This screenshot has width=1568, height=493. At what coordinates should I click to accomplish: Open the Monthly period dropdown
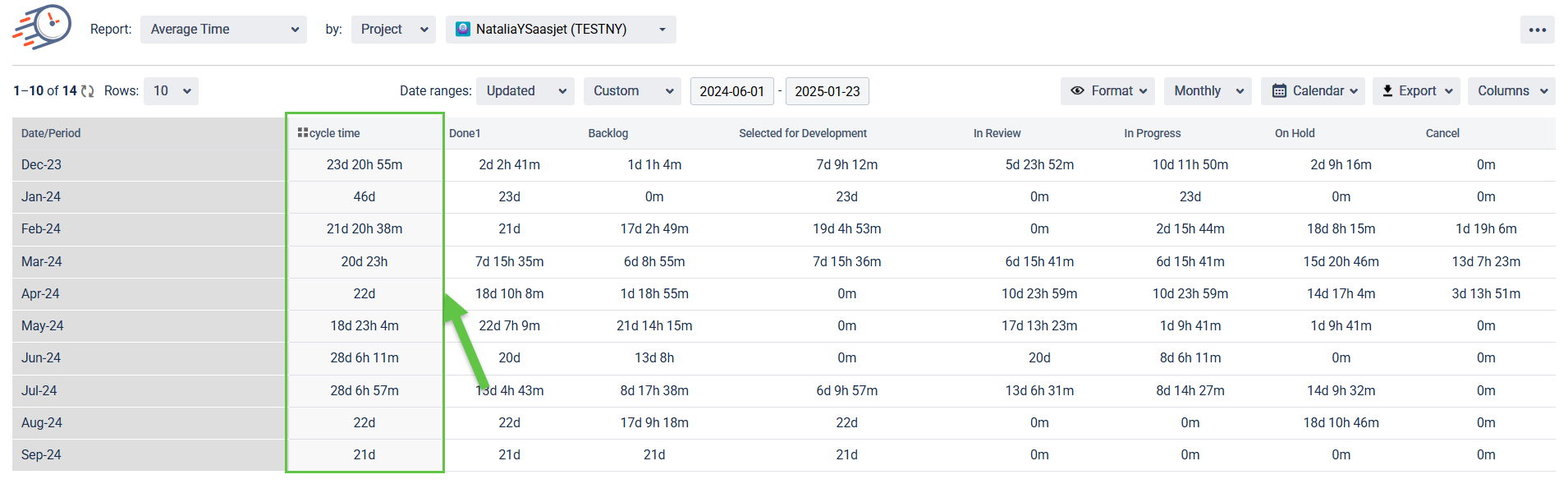point(1207,91)
